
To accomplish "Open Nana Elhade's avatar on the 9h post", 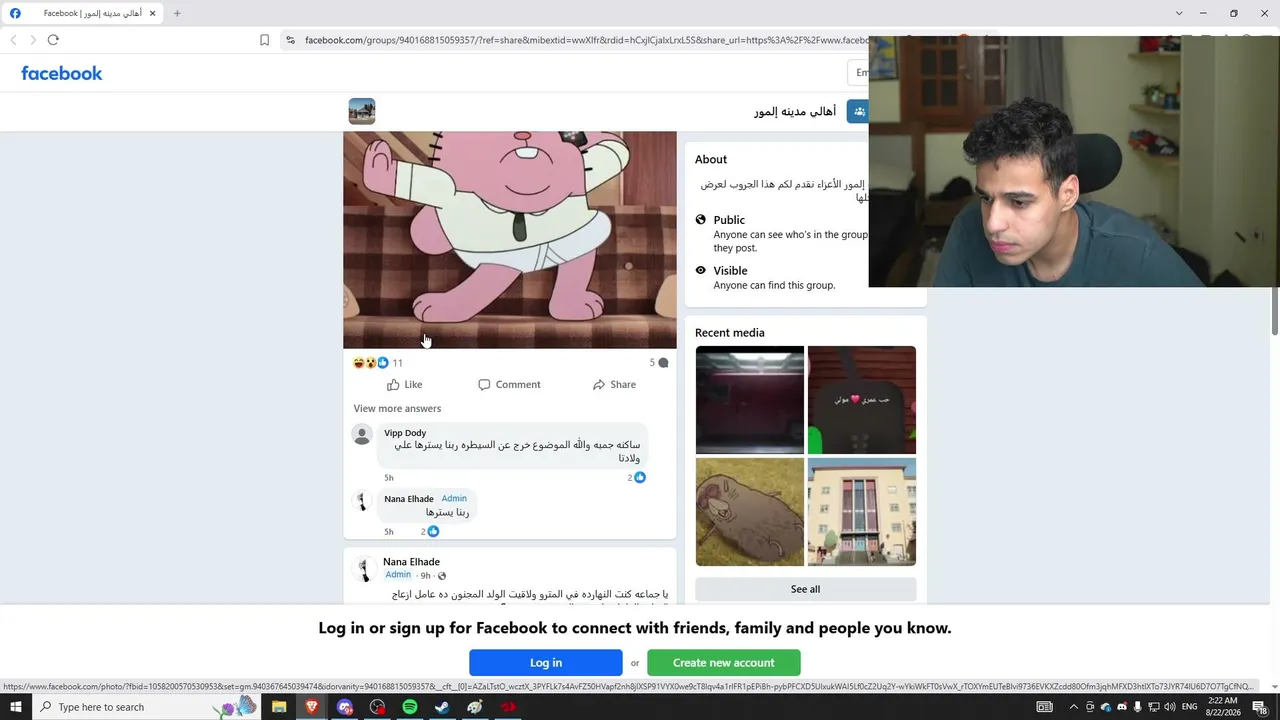I will pyautogui.click(x=364, y=570).
